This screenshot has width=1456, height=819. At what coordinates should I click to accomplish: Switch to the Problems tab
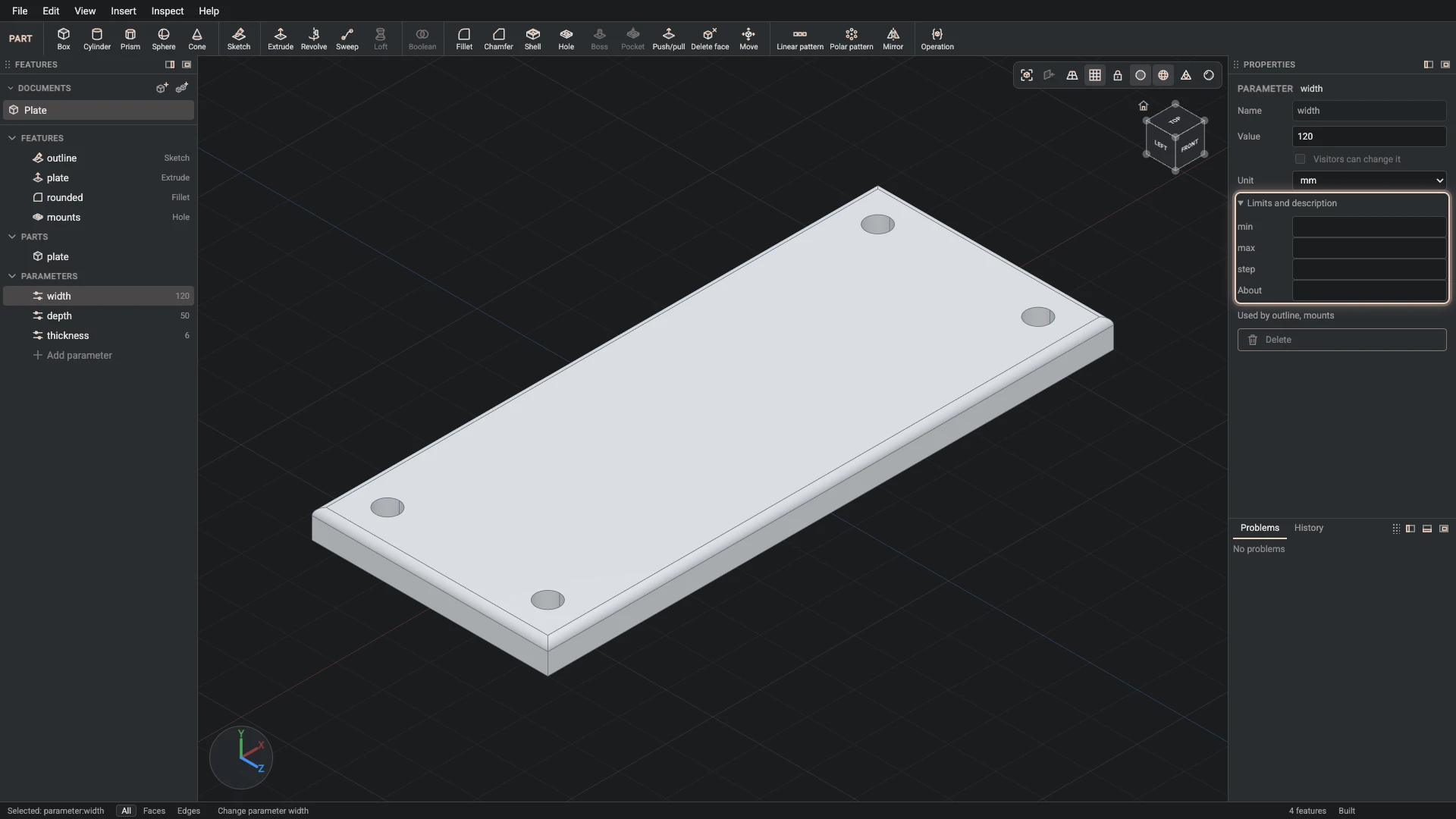[x=1260, y=528]
